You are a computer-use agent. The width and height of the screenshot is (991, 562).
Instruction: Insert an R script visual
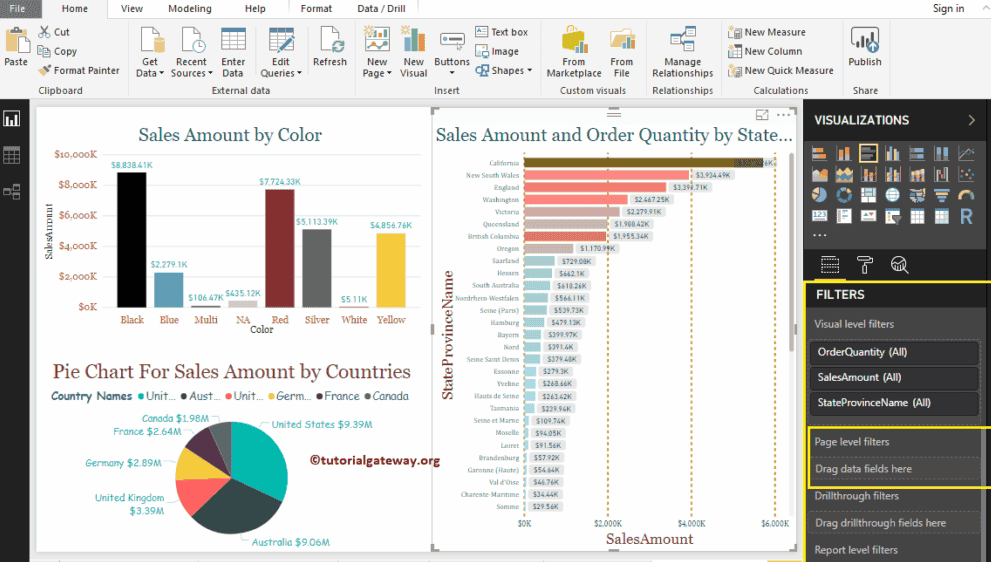(966, 216)
